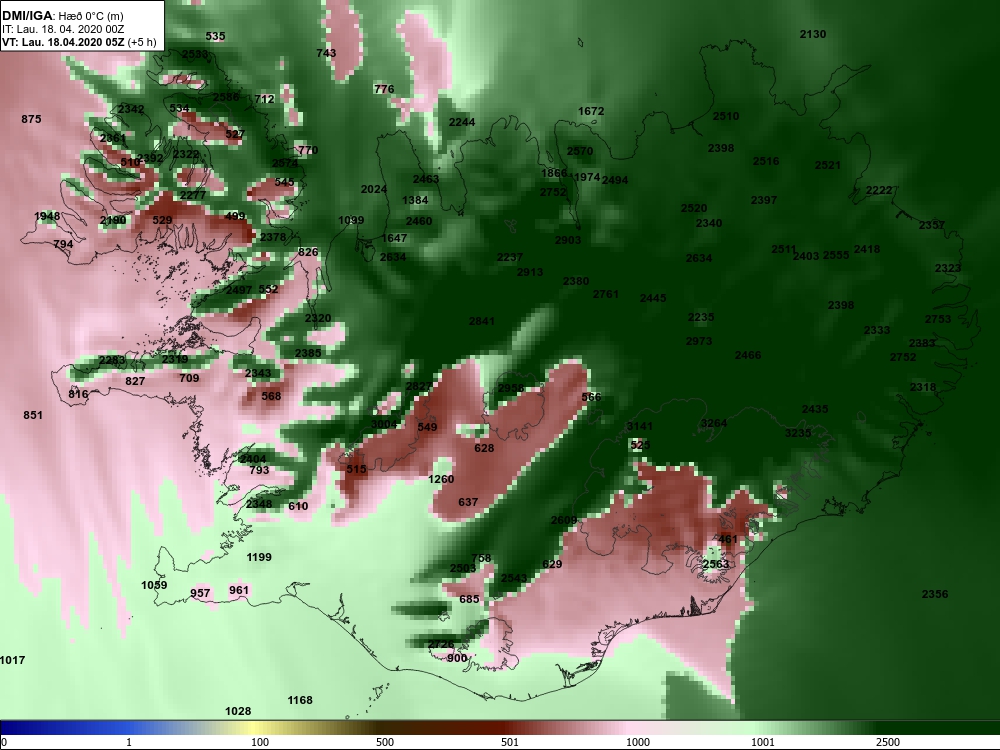Click the map value 2237
The height and width of the screenshot is (750, 1000).
coord(510,258)
